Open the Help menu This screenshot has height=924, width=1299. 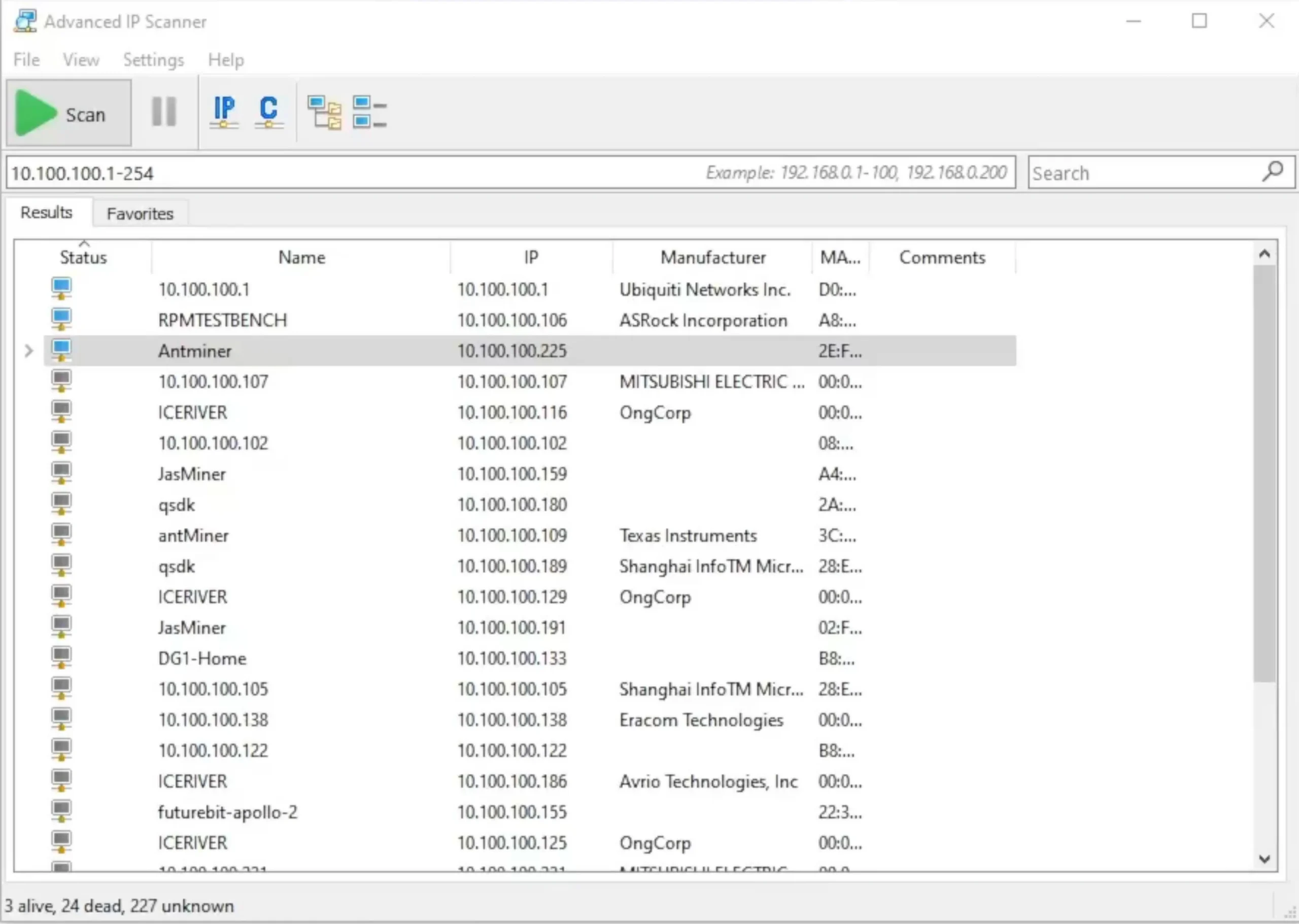tap(226, 60)
